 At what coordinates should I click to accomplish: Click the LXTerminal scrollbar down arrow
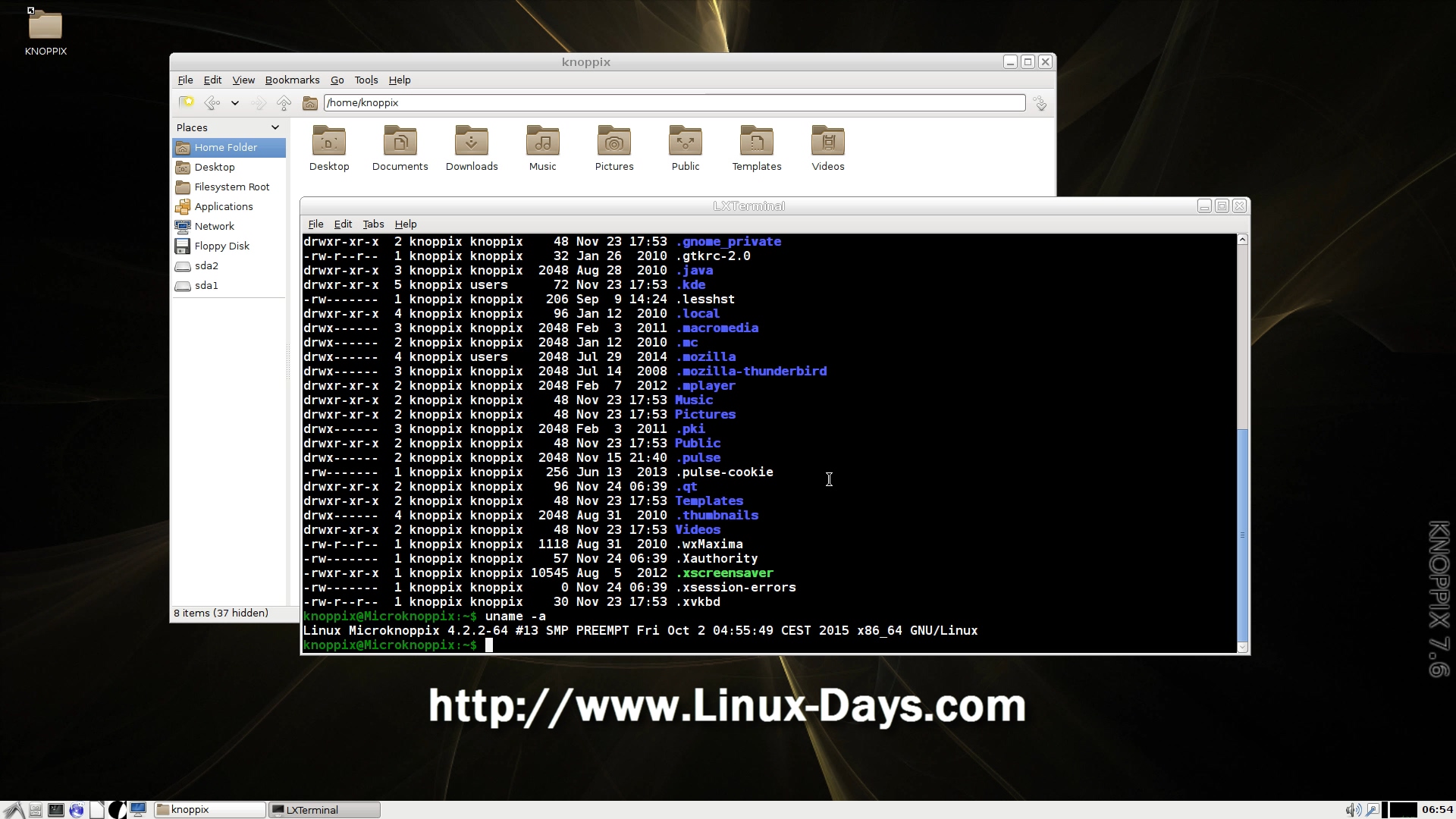coord(1242,647)
